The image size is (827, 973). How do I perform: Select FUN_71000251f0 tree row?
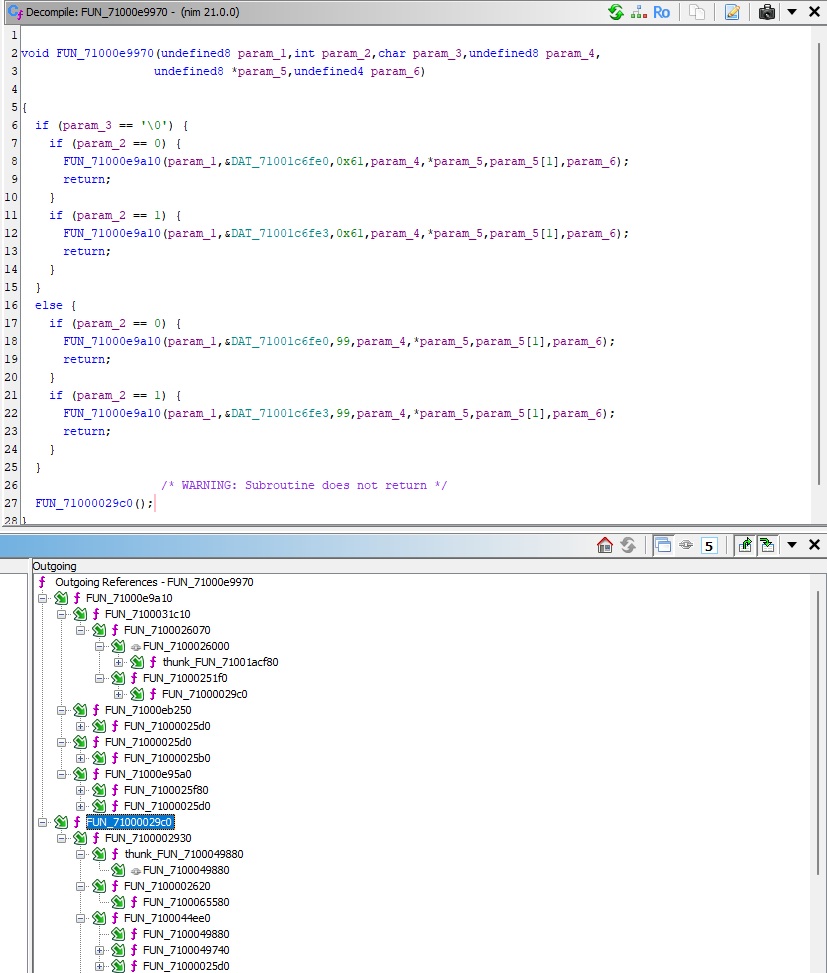185,678
